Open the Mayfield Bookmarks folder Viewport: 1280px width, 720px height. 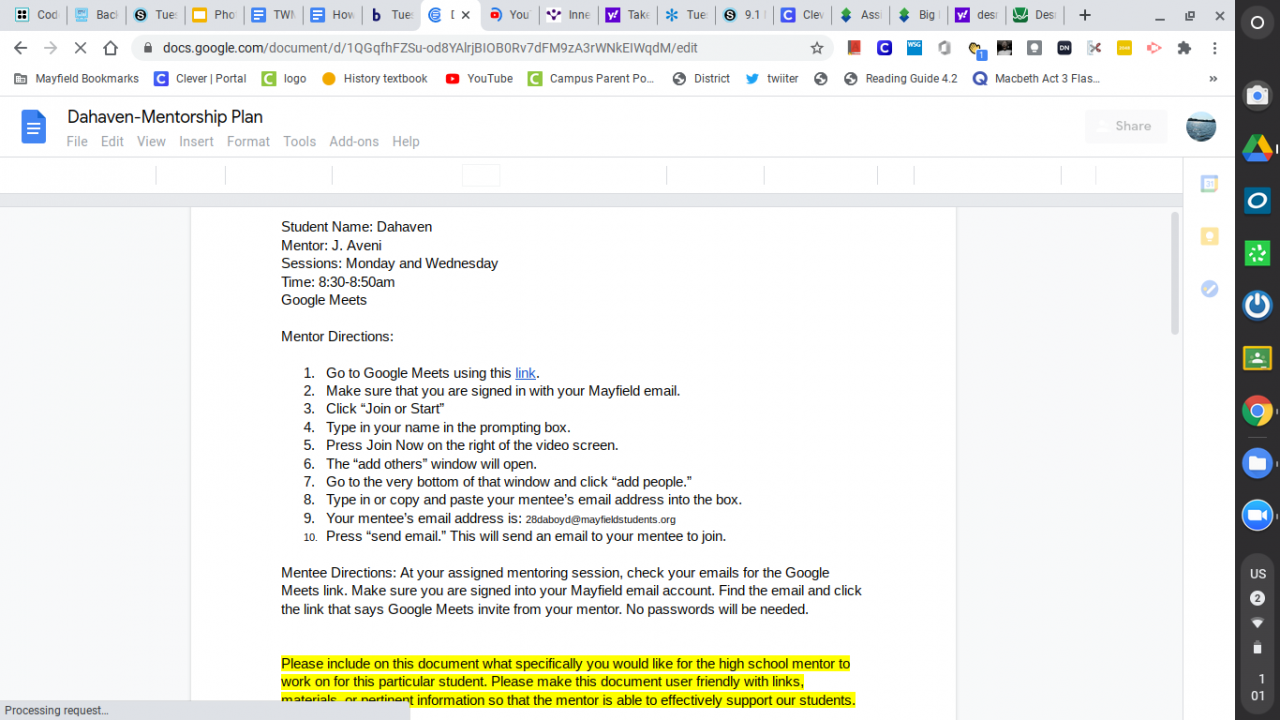[76, 79]
